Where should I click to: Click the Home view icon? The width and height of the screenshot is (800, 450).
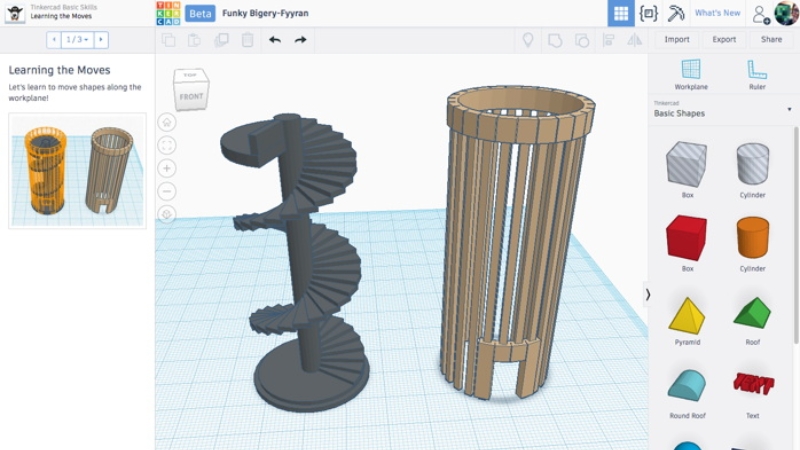point(167,122)
